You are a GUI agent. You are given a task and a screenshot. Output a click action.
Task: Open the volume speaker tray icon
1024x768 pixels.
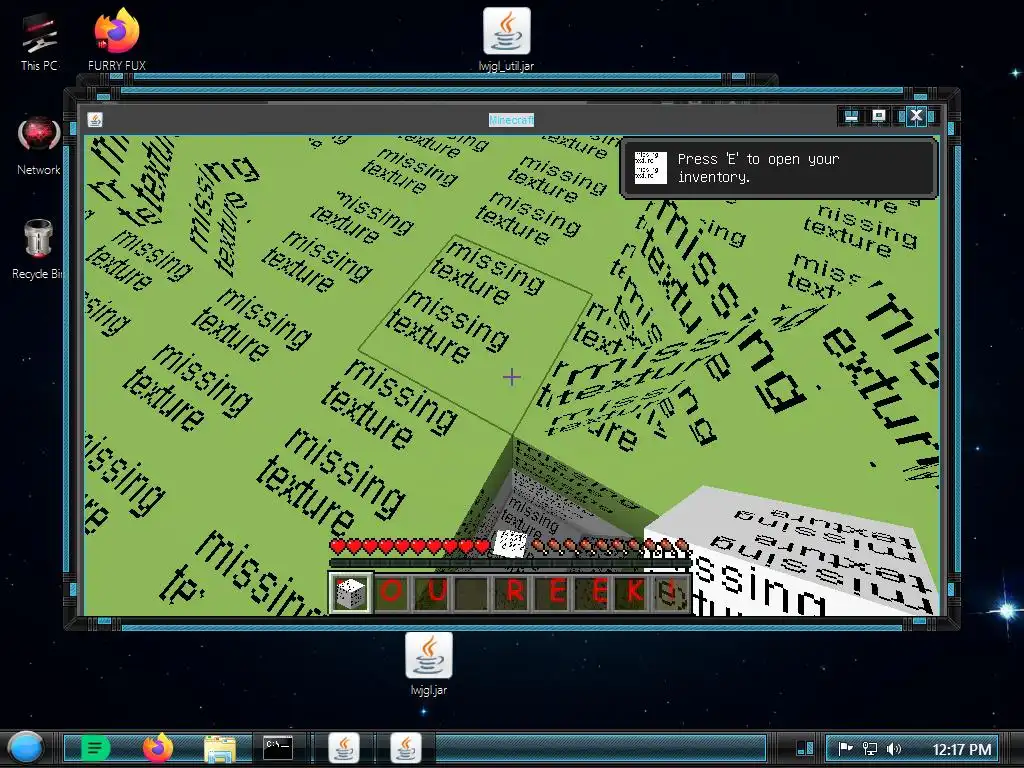pyautogui.click(x=893, y=748)
